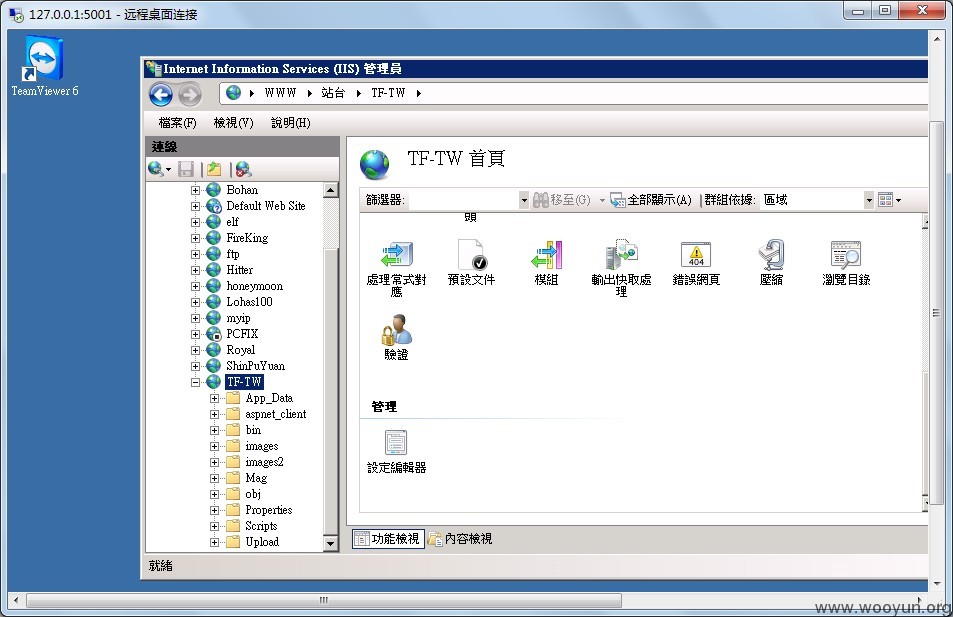
Task: Click the view mode icon beside 群組依據
Action: coord(886,199)
